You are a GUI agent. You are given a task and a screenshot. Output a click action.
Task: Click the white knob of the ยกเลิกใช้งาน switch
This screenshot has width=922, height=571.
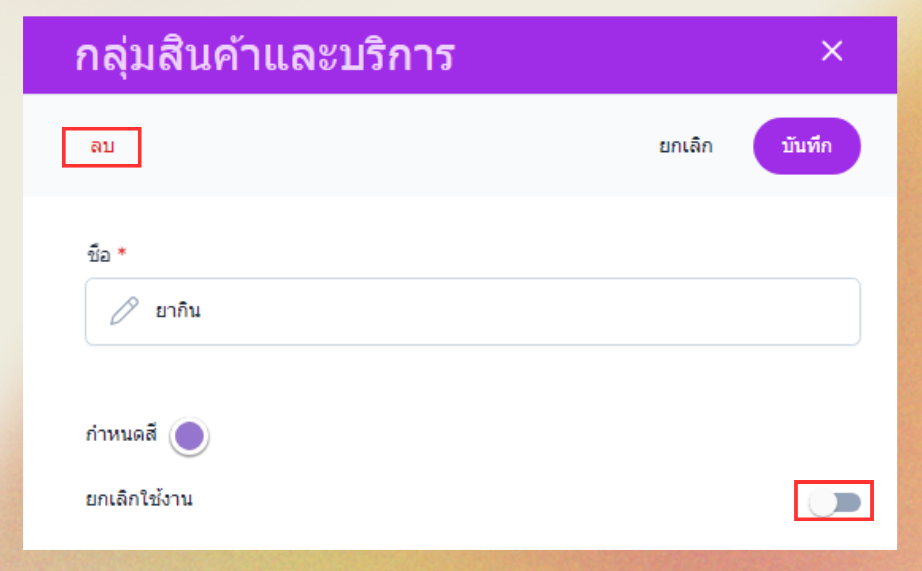[x=823, y=502]
